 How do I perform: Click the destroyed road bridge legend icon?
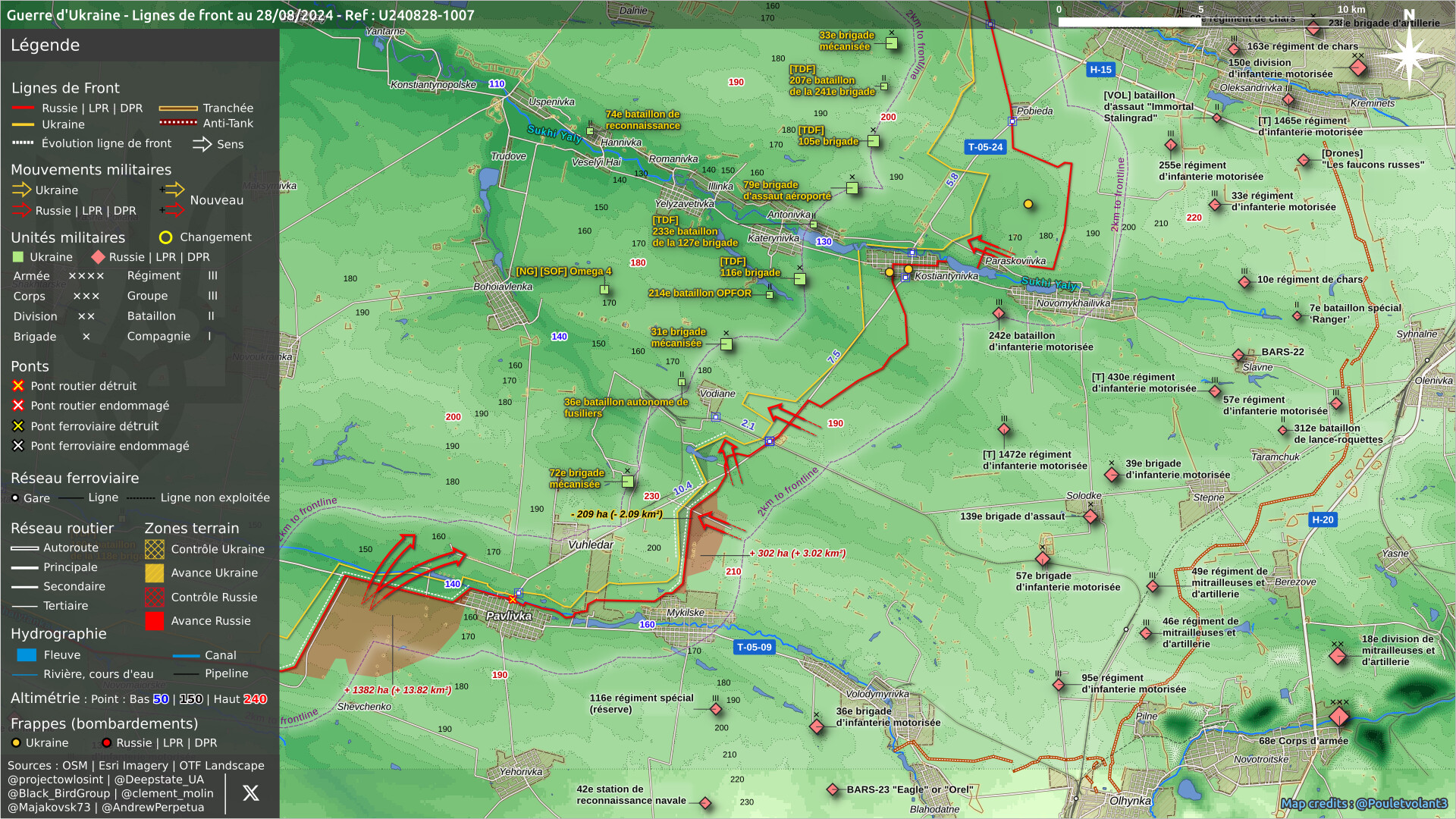pyautogui.click(x=18, y=386)
